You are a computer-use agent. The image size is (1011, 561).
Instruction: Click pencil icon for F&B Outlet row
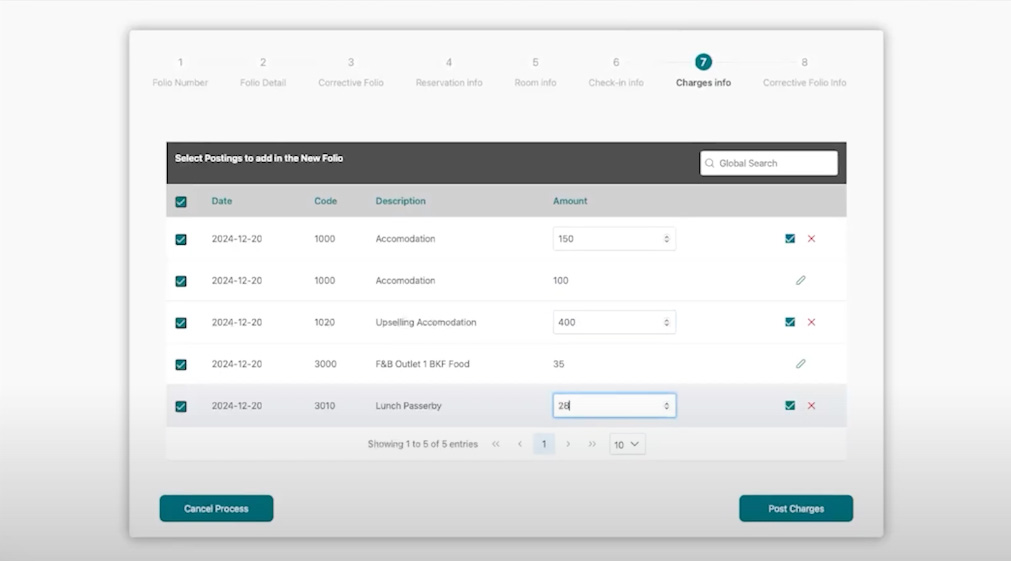point(800,364)
